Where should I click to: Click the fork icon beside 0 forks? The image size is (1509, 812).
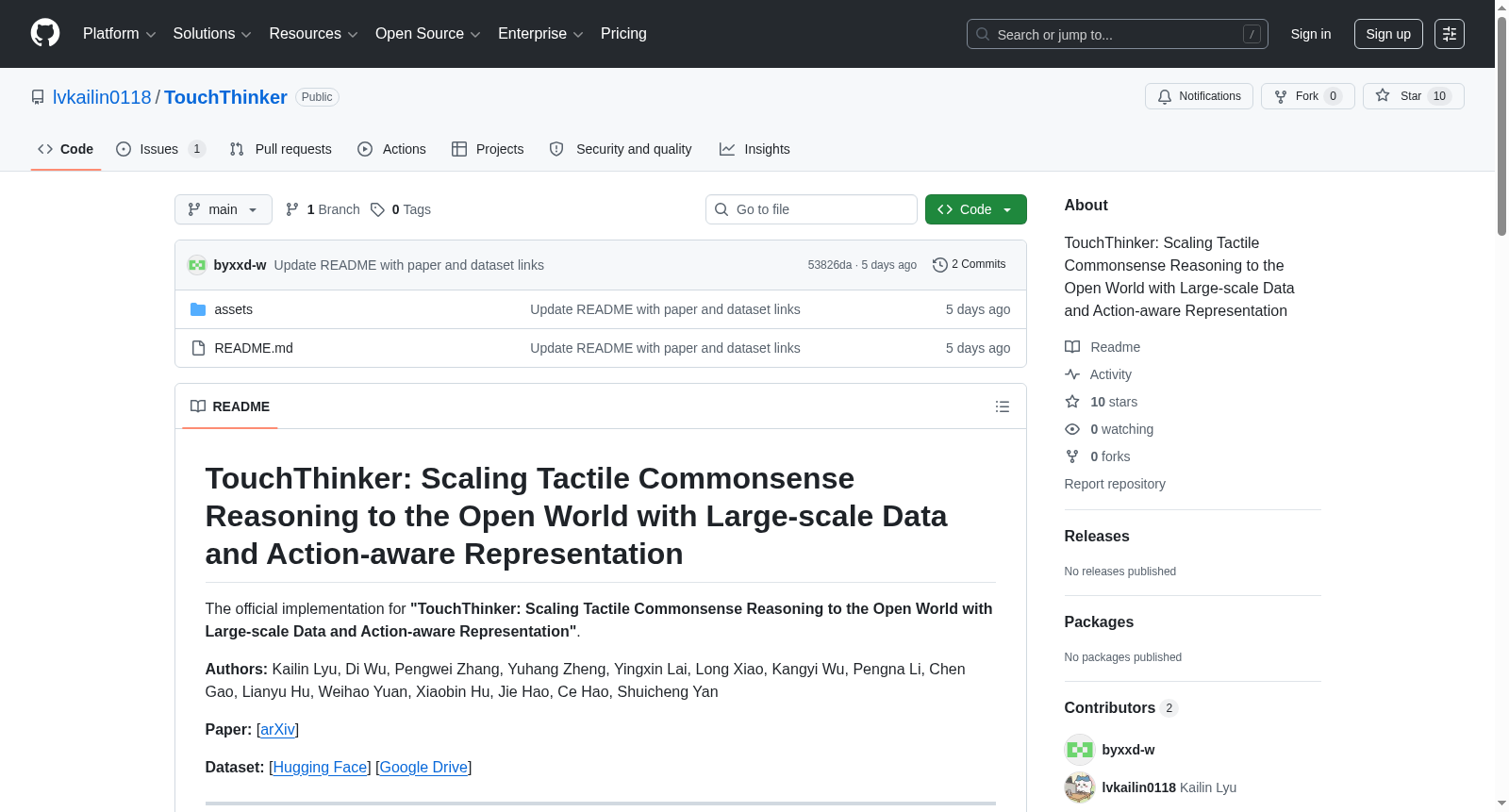pos(1072,456)
